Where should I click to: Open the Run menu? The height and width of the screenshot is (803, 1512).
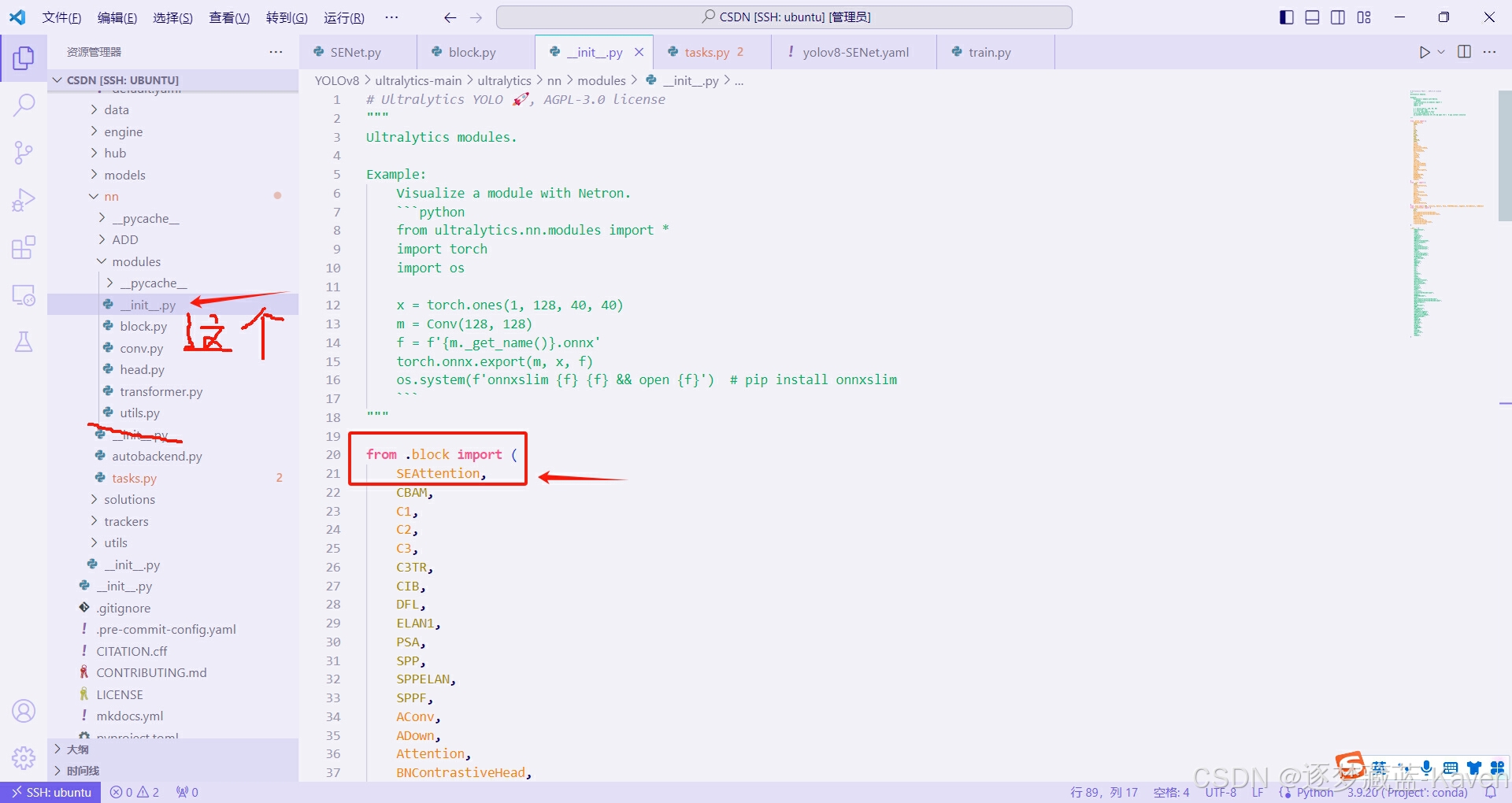pos(344,17)
